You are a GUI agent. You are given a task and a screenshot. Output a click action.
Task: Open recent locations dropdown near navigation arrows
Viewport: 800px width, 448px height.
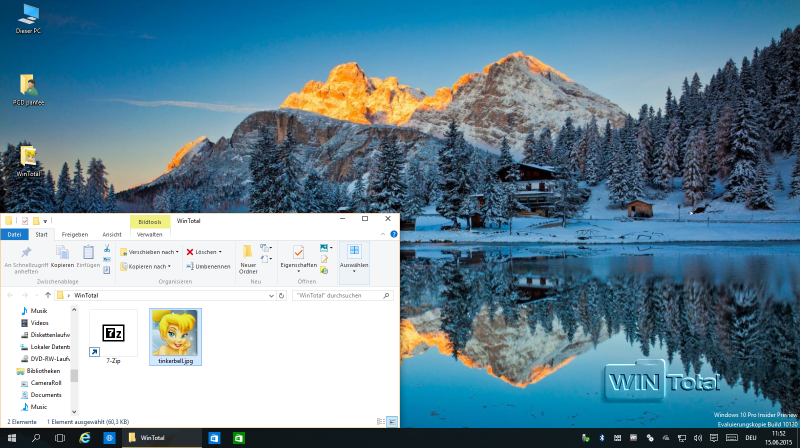(x=36, y=295)
